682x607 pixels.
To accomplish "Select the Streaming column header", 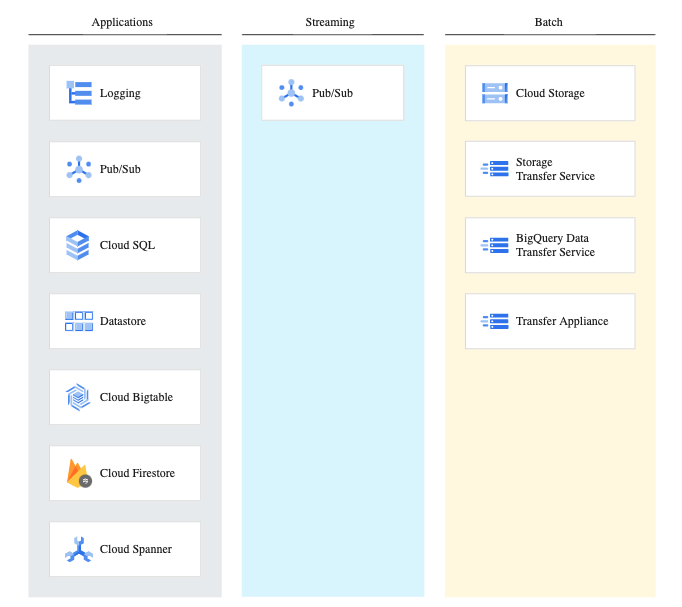I will (330, 22).
